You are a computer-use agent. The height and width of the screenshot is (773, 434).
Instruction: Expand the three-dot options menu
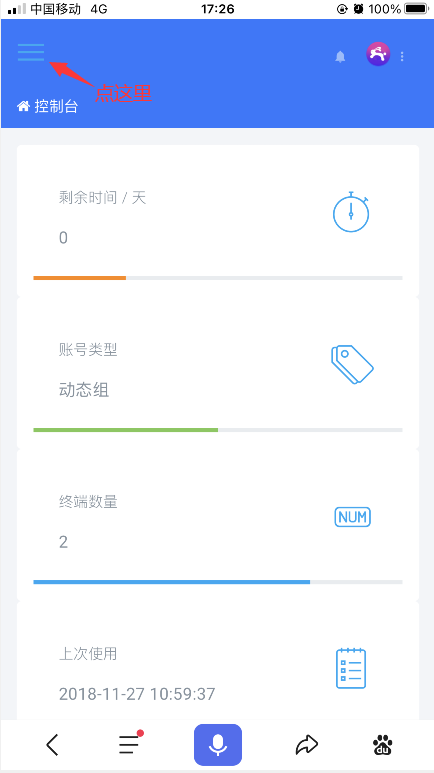pyautogui.click(x=402, y=56)
